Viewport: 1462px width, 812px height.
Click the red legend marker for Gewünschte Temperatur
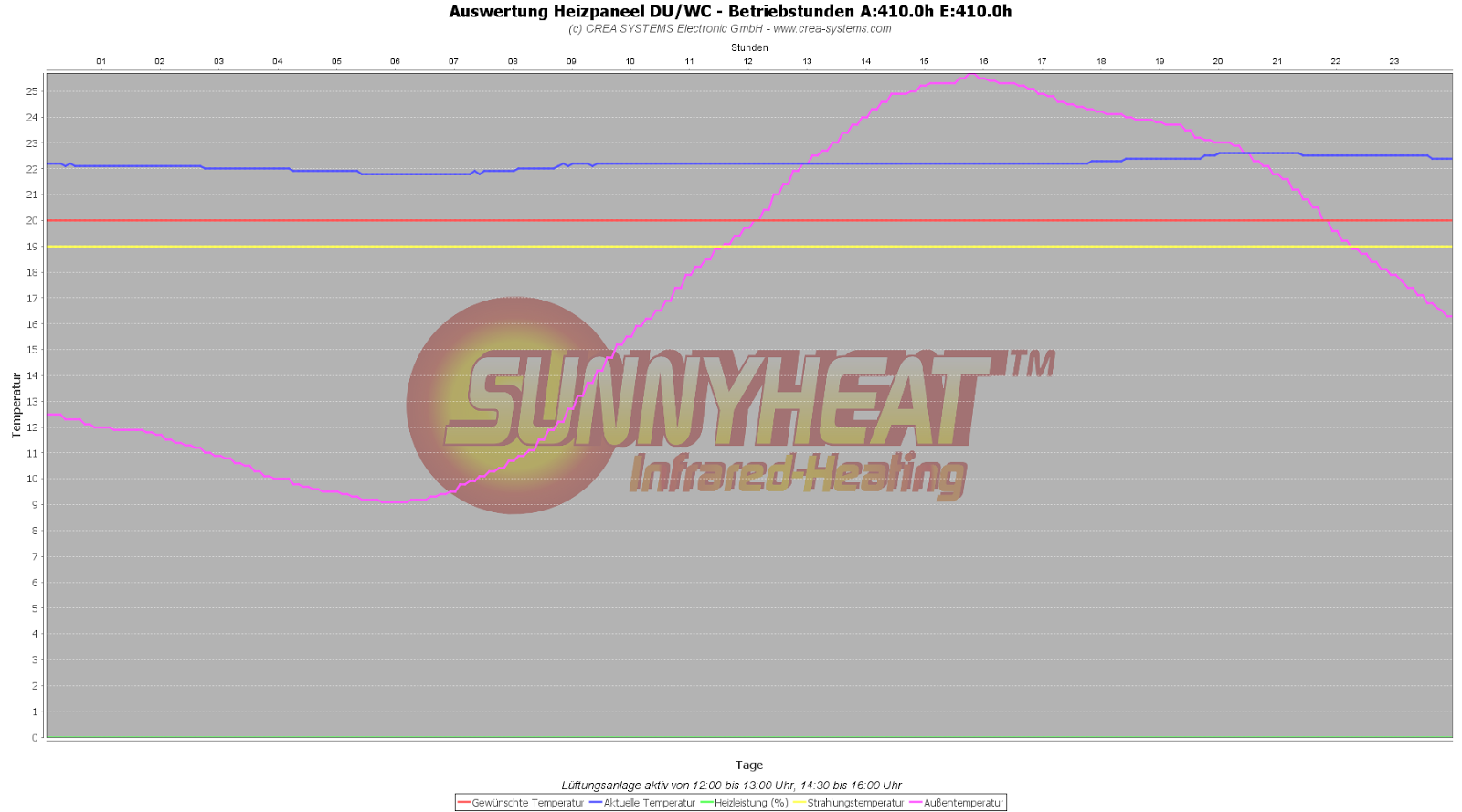tap(464, 803)
